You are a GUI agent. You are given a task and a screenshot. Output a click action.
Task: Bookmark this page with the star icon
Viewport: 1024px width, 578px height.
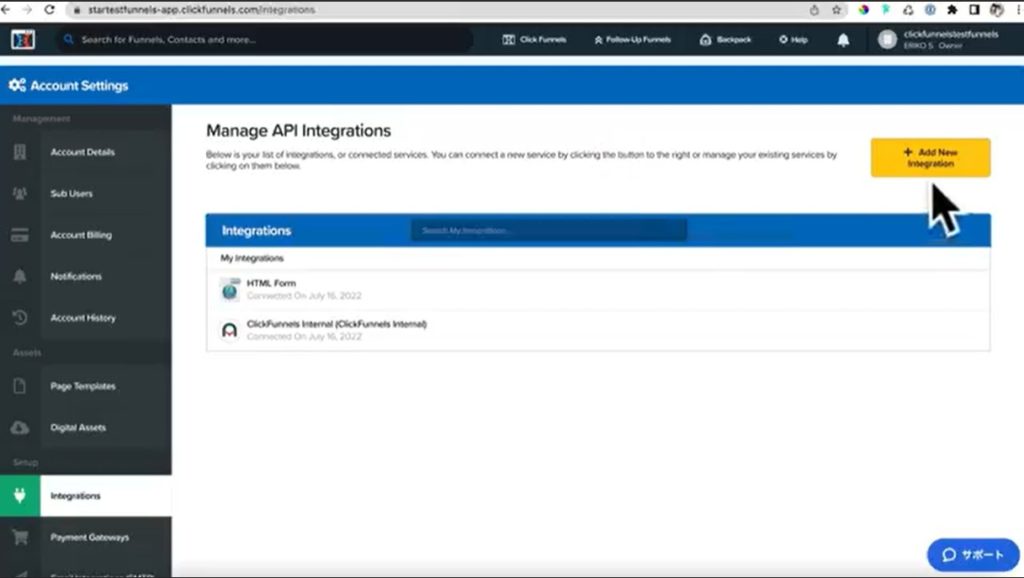(x=836, y=10)
